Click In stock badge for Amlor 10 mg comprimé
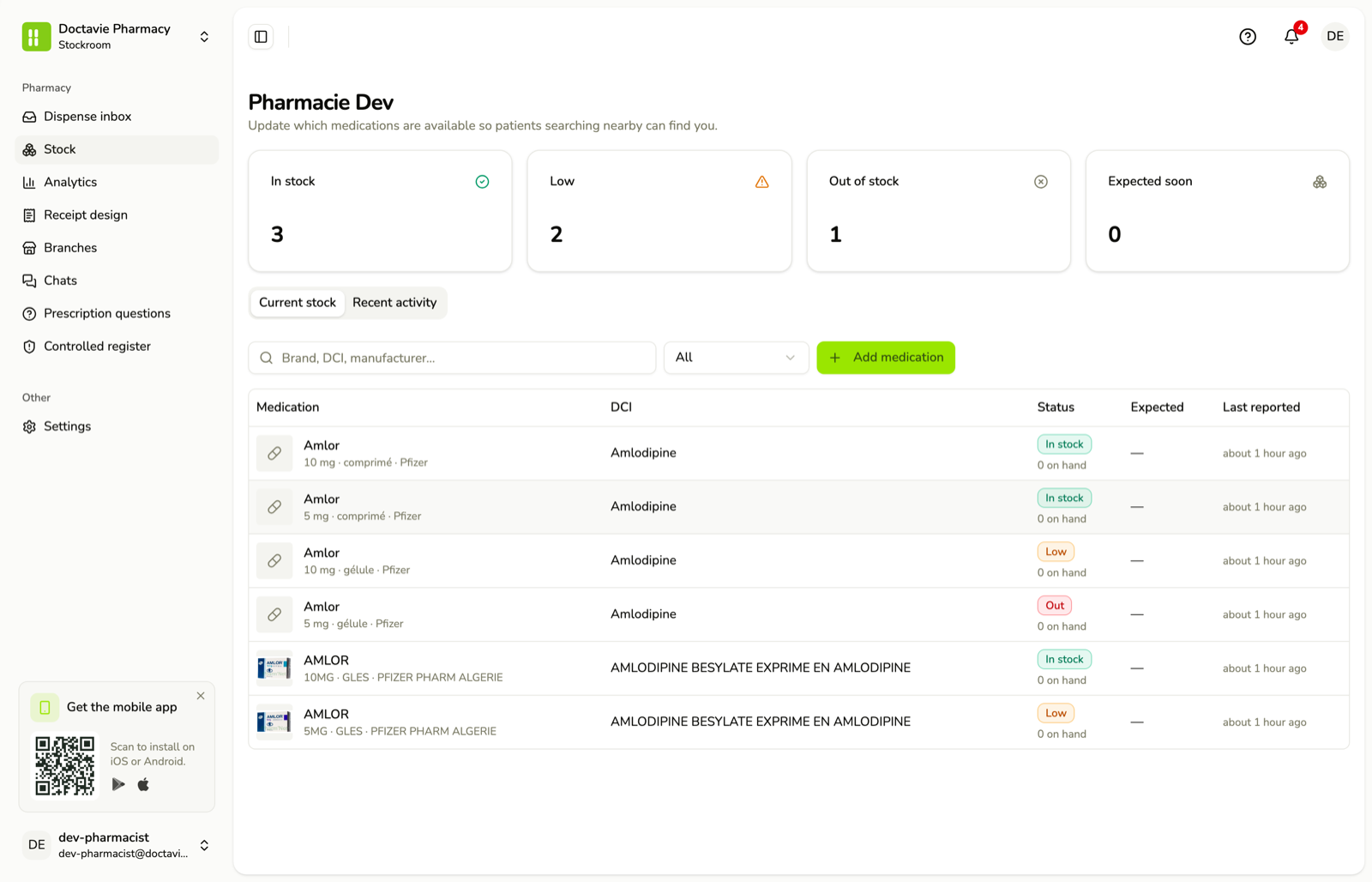 [1064, 444]
